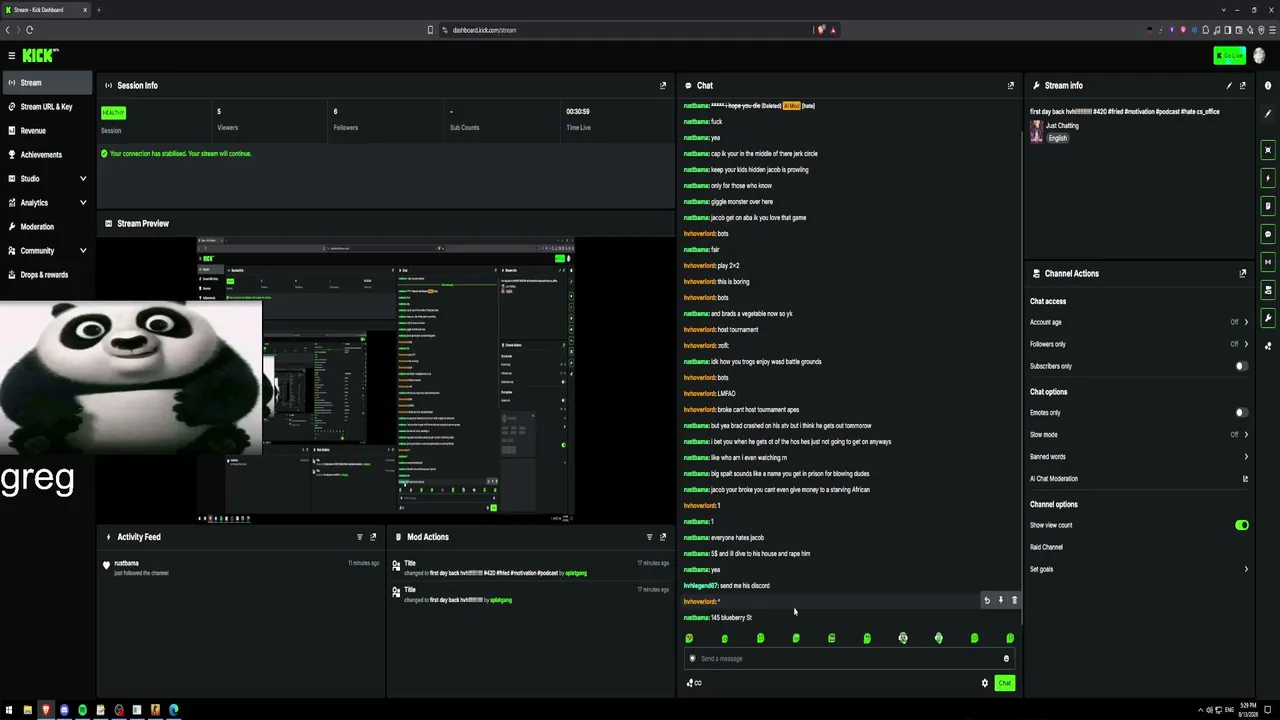Click the green Go Live button
The height and width of the screenshot is (720, 1280).
coord(1230,56)
